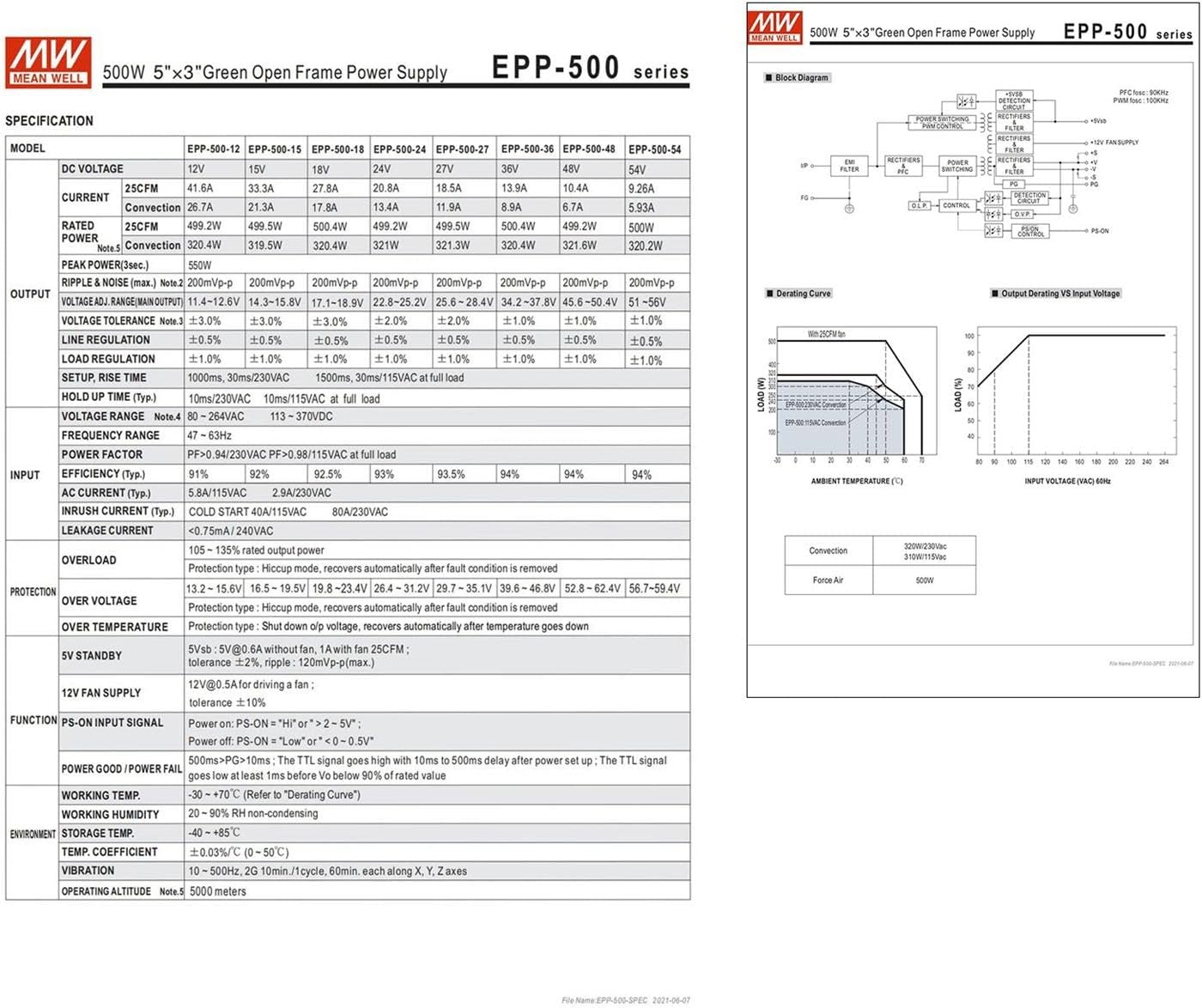
Task: Select the 'LOAD REGULATION' row label
Action: click(x=108, y=359)
